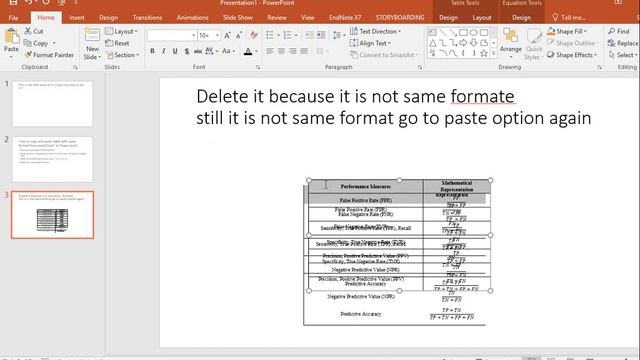The width and height of the screenshot is (640, 360).
Task: Select slide 1 thumbnail
Action: (x=52, y=104)
